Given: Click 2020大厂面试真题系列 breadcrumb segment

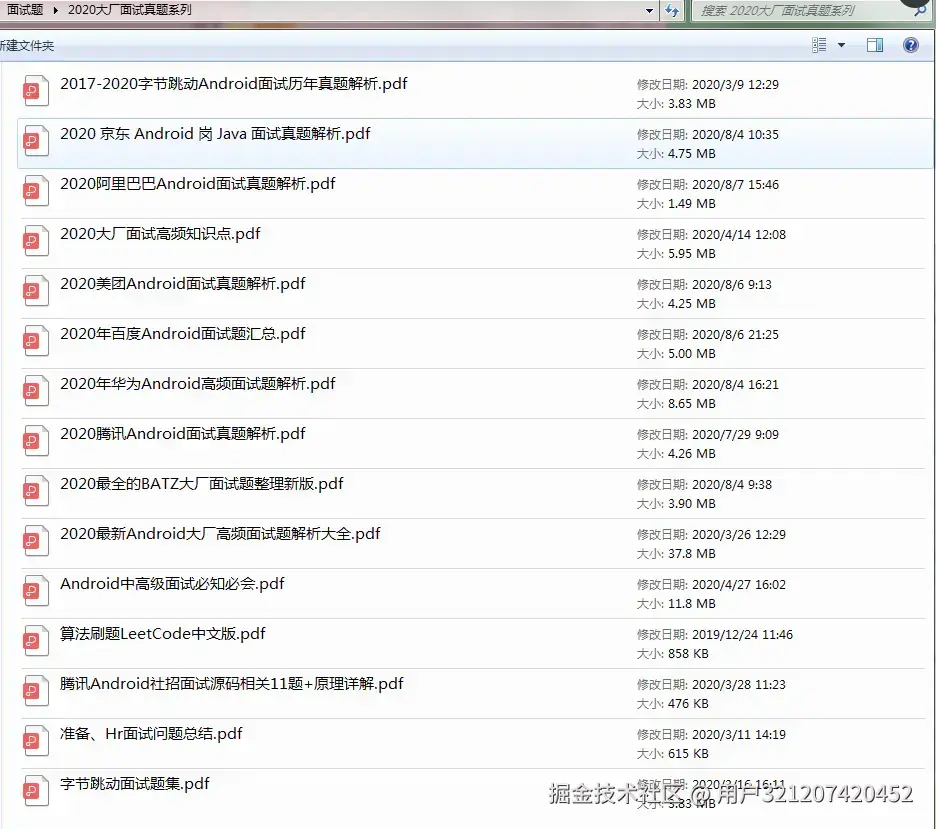Looking at the screenshot, I should coord(130,10).
